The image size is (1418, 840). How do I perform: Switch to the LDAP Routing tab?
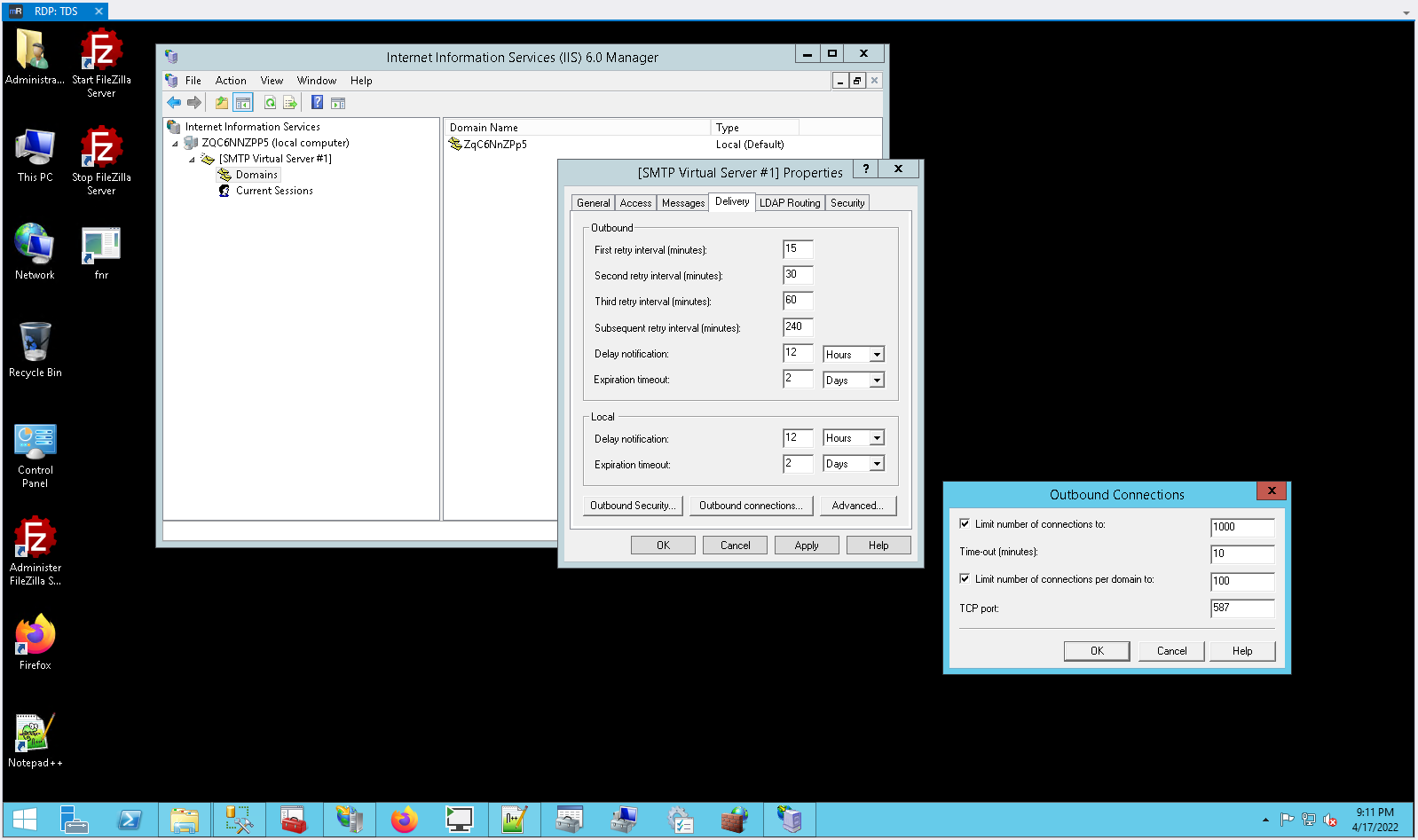pos(790,203)
